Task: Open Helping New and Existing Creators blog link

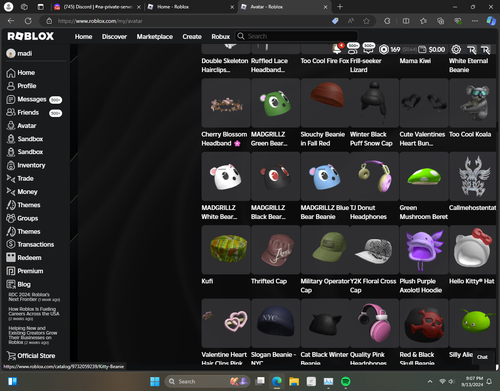Action: coord(33,335)
